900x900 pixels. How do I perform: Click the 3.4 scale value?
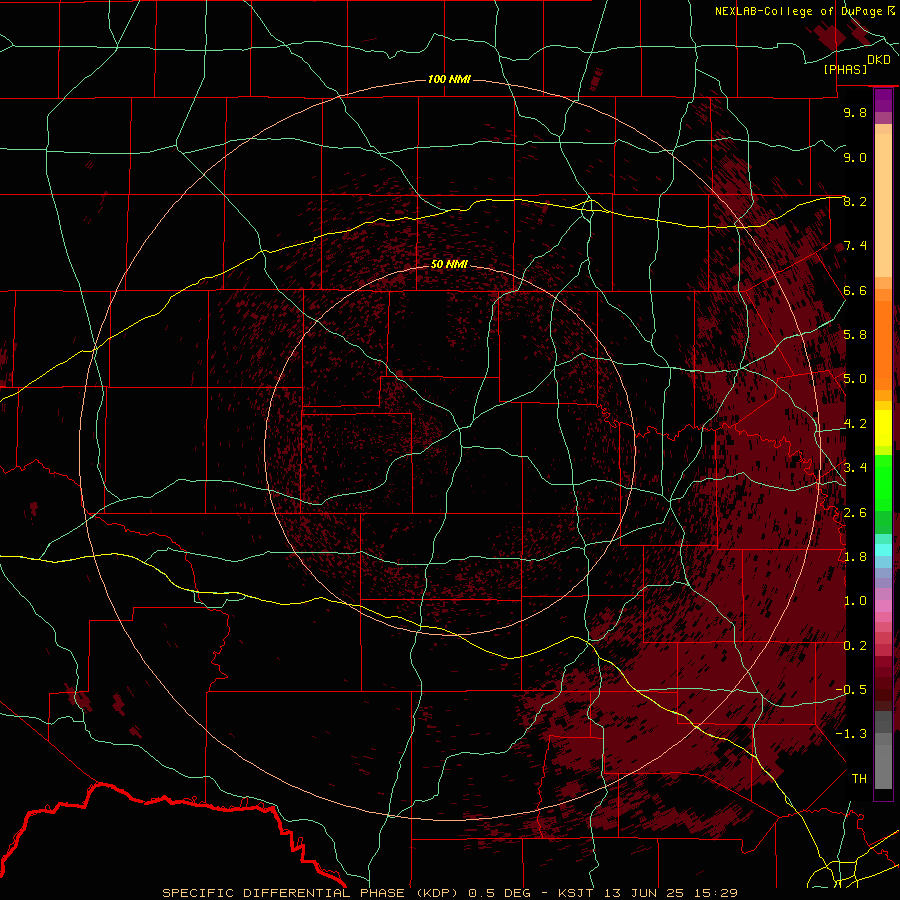(855, 468)
